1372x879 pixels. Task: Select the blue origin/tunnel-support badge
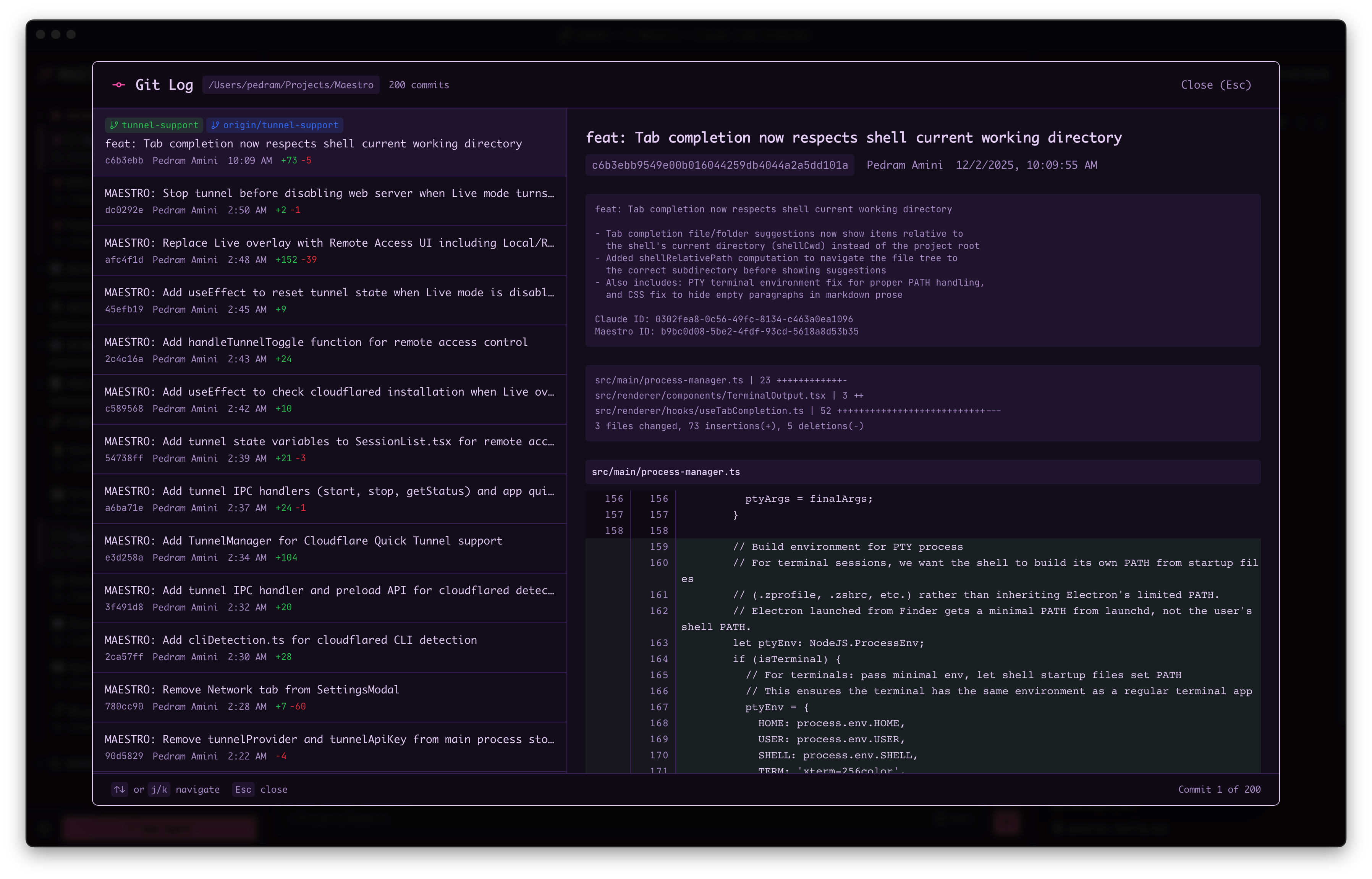point(275,125)
